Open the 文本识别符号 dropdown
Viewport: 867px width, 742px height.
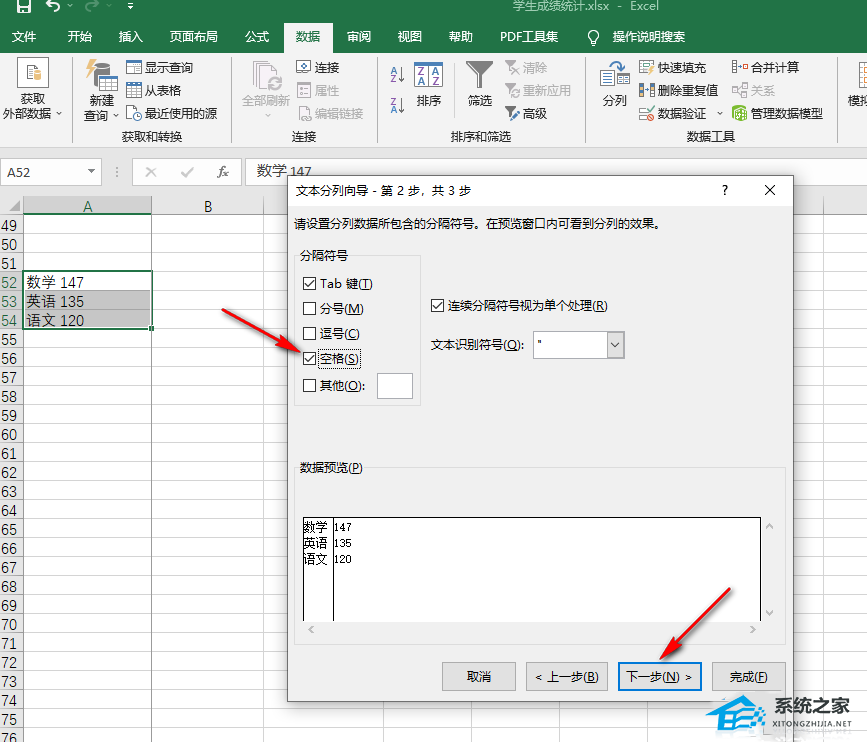click(x=616, y=345)
